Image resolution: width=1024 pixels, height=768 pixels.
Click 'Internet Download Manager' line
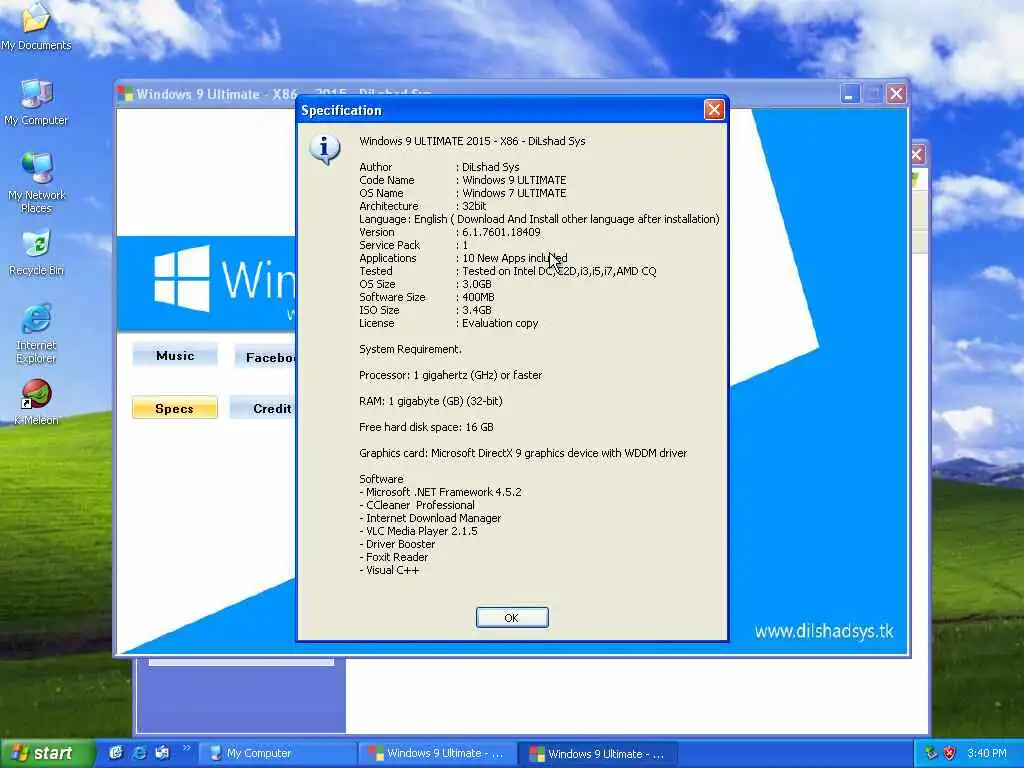tap(430, 518)
